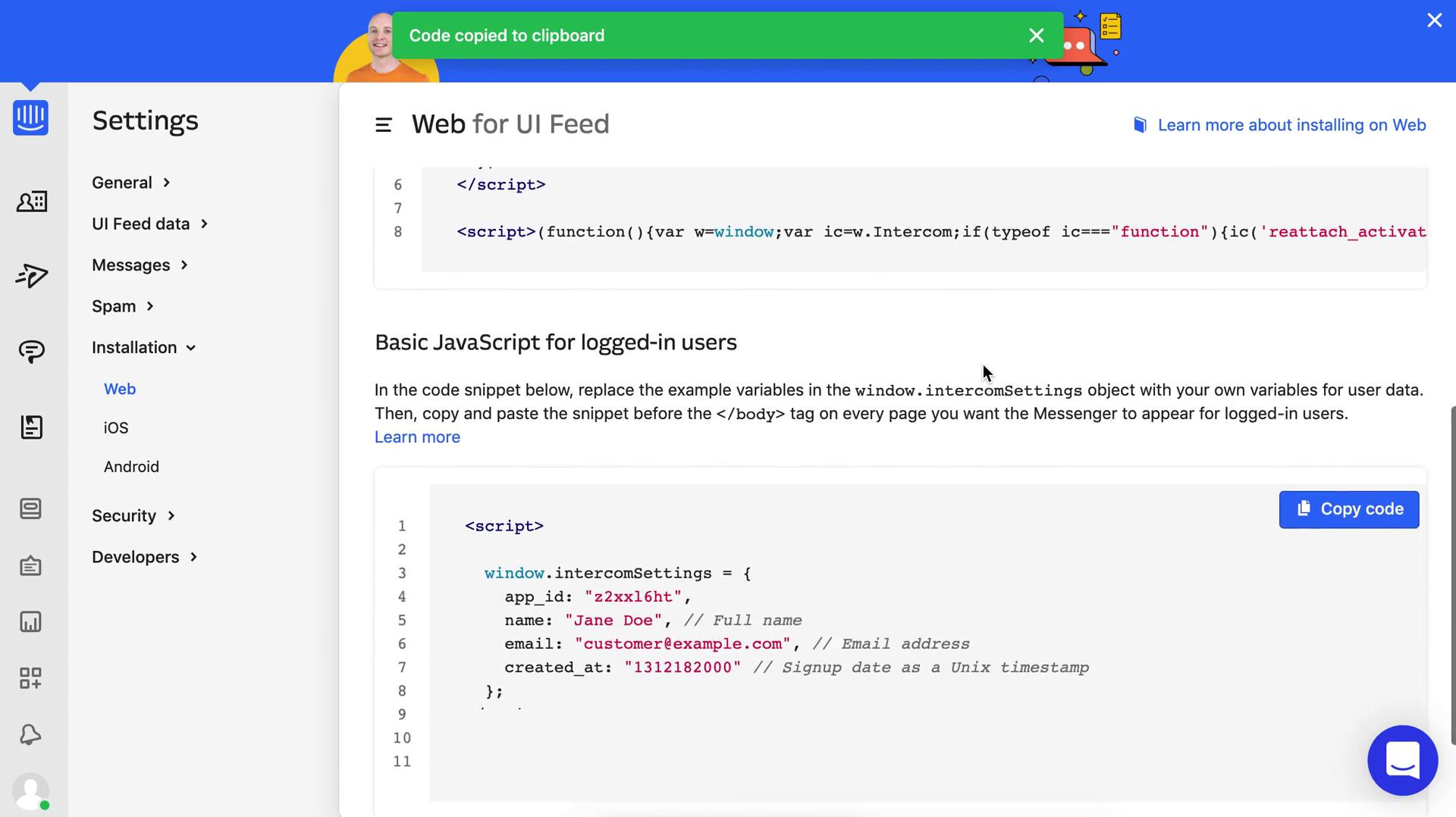Expand the Spam settings section

tap(123, 306)
